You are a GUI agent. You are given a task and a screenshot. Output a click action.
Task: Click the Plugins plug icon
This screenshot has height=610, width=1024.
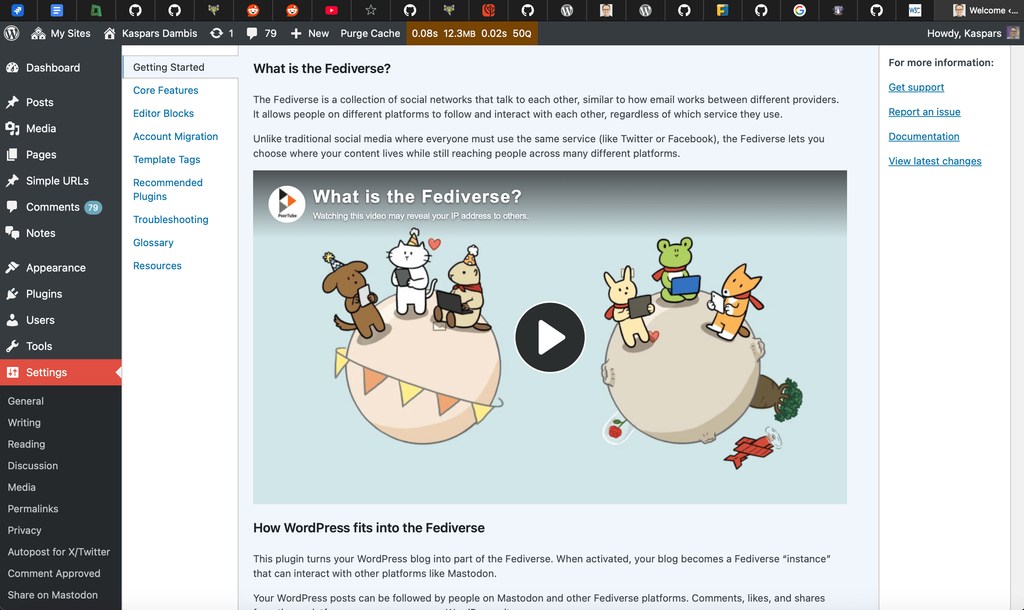[12, 294]
